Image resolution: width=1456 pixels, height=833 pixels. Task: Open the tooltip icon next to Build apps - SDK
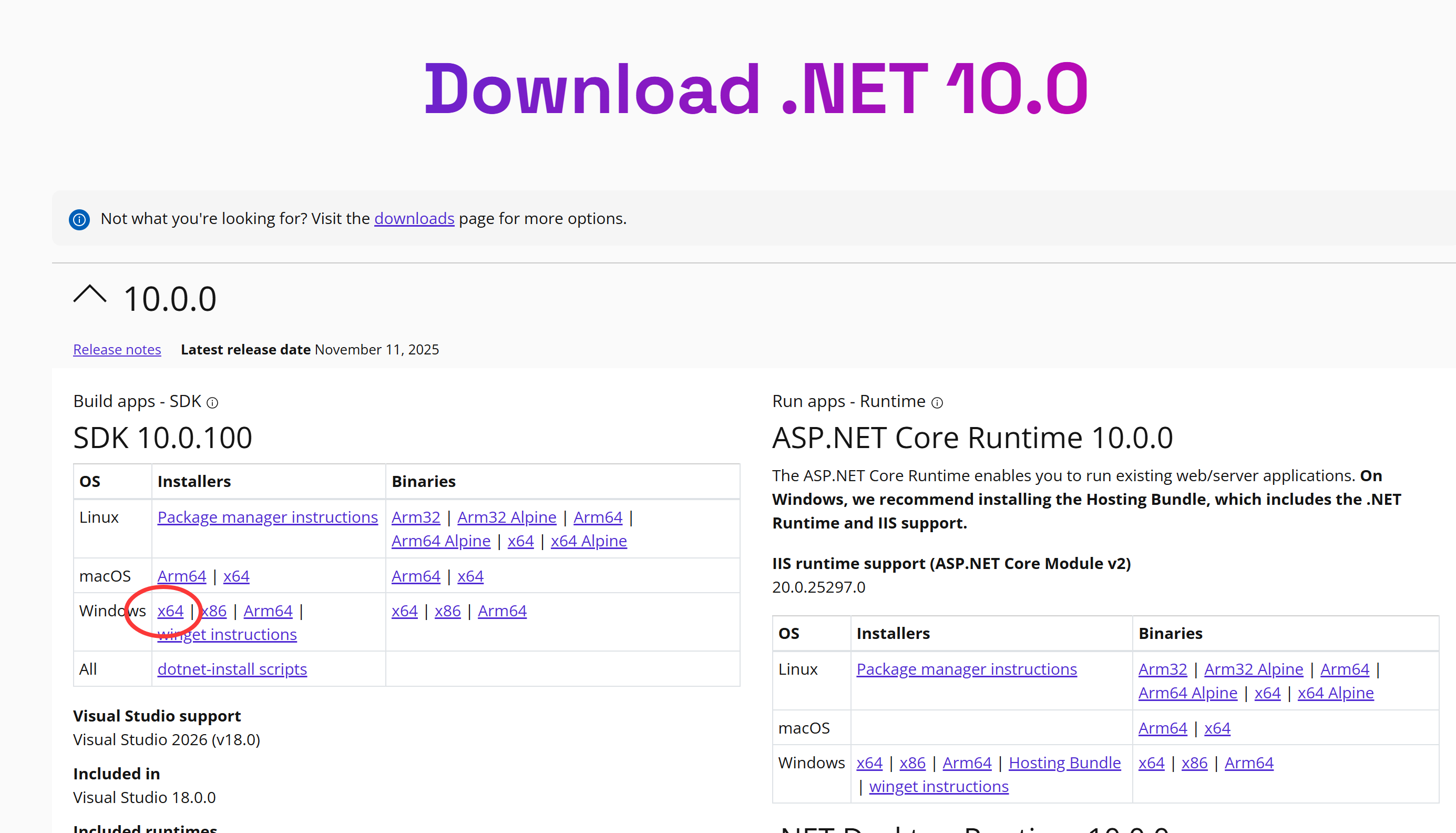point(213,403)
